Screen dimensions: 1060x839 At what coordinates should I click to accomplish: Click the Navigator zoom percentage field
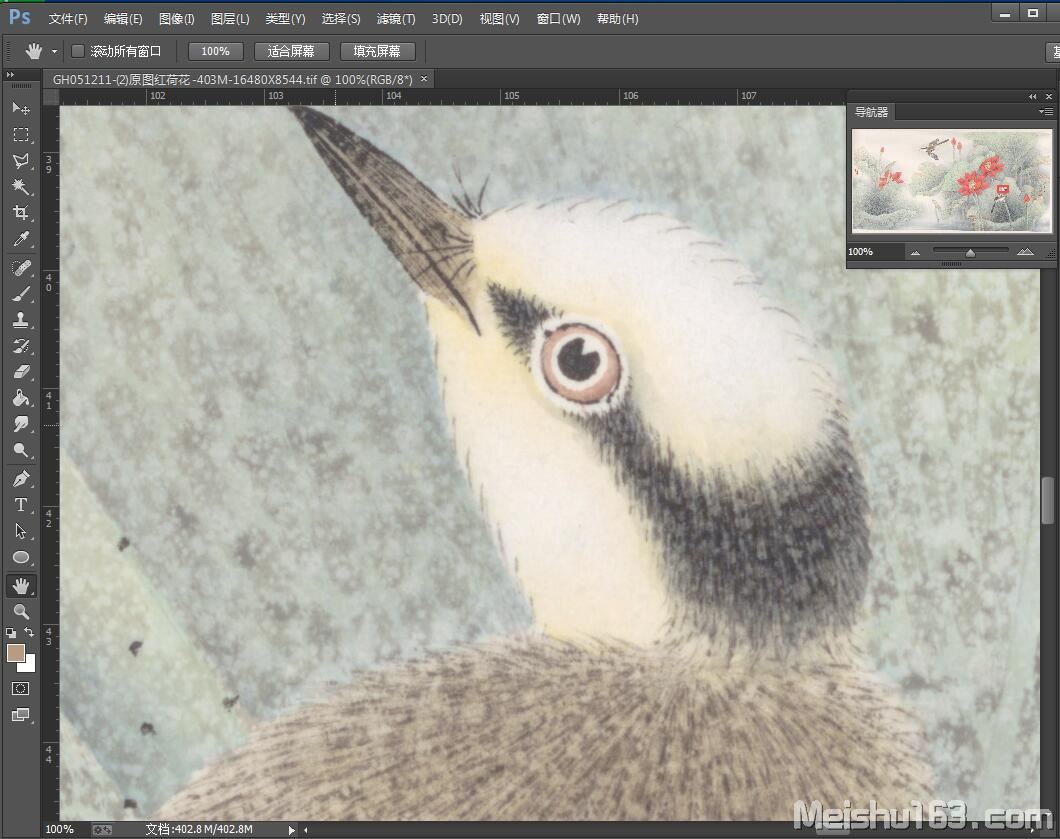(875, 251)
